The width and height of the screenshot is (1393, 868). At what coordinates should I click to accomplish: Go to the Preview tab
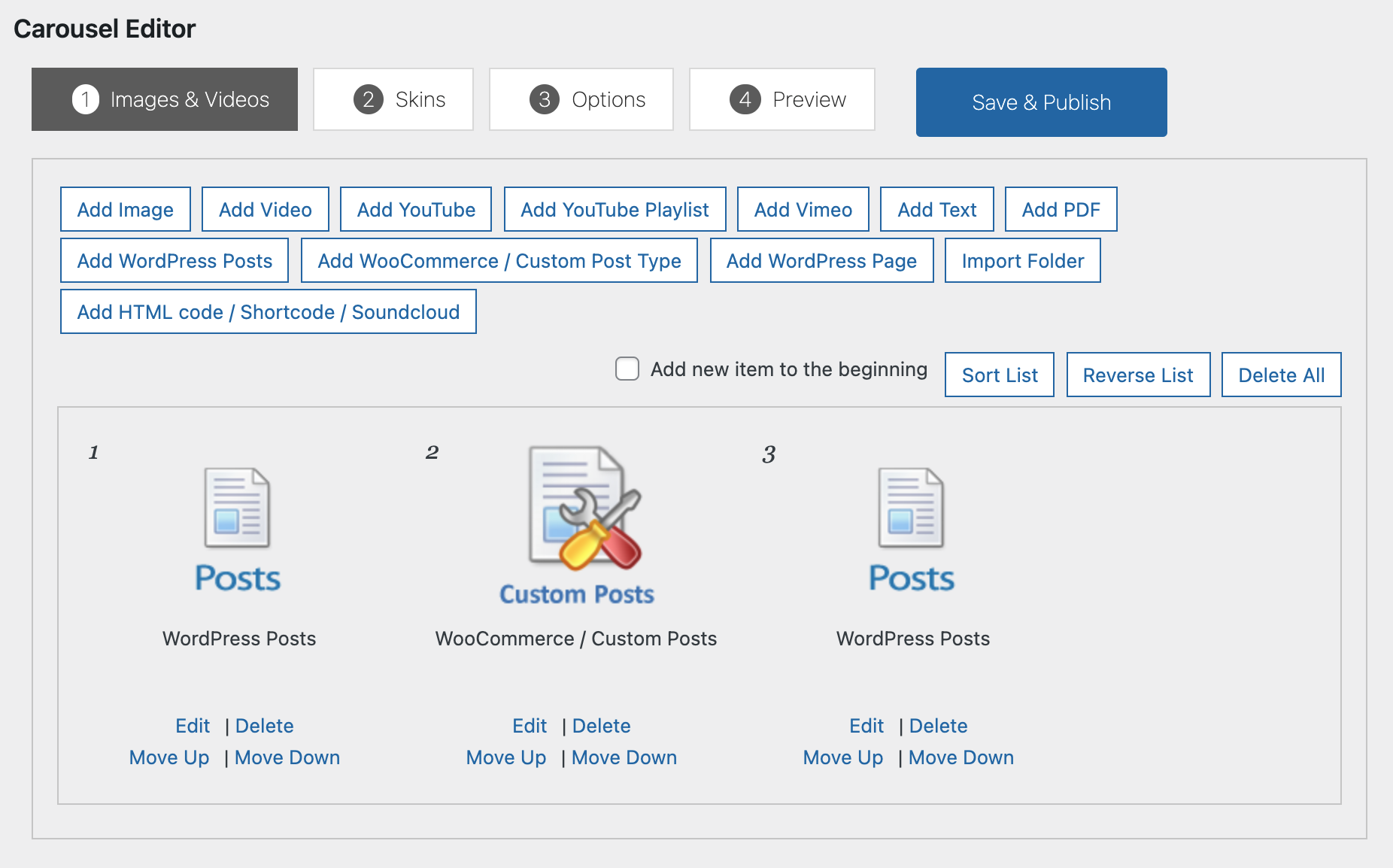click(781, 99)
